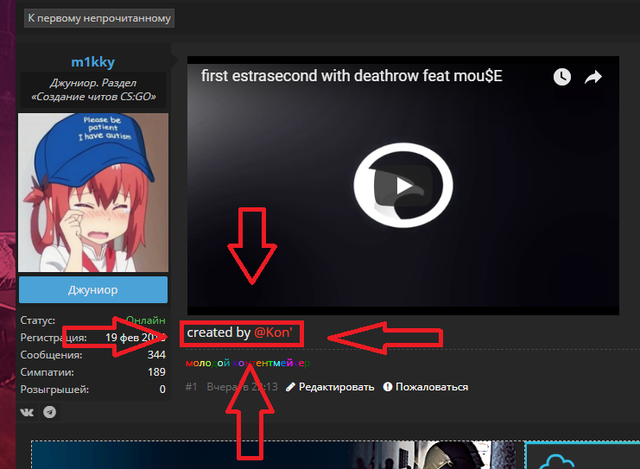
Task: Click the pencil edit icon
Action: [x=290, y=387]
